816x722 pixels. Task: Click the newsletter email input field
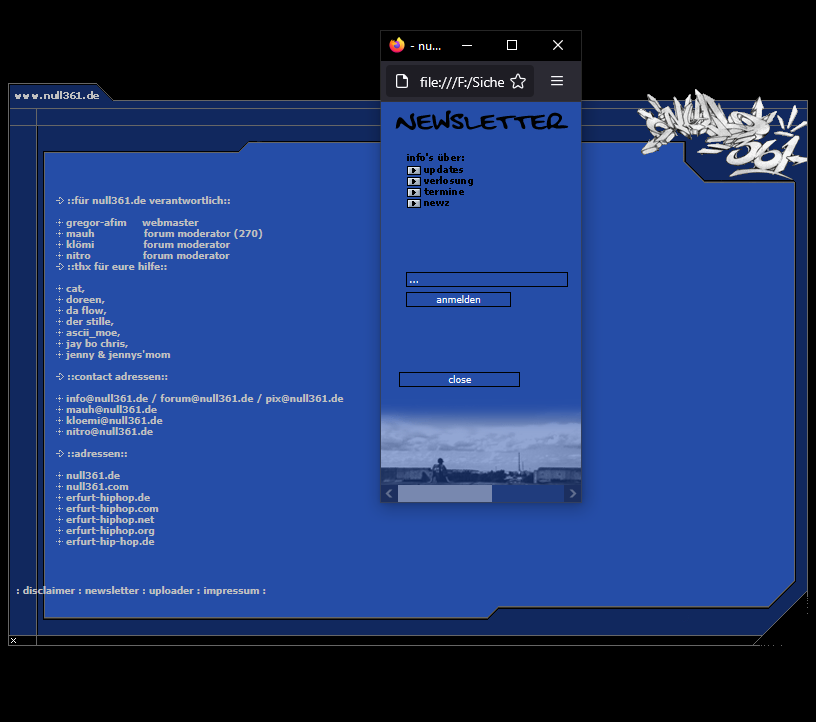(x=486, y=280)
